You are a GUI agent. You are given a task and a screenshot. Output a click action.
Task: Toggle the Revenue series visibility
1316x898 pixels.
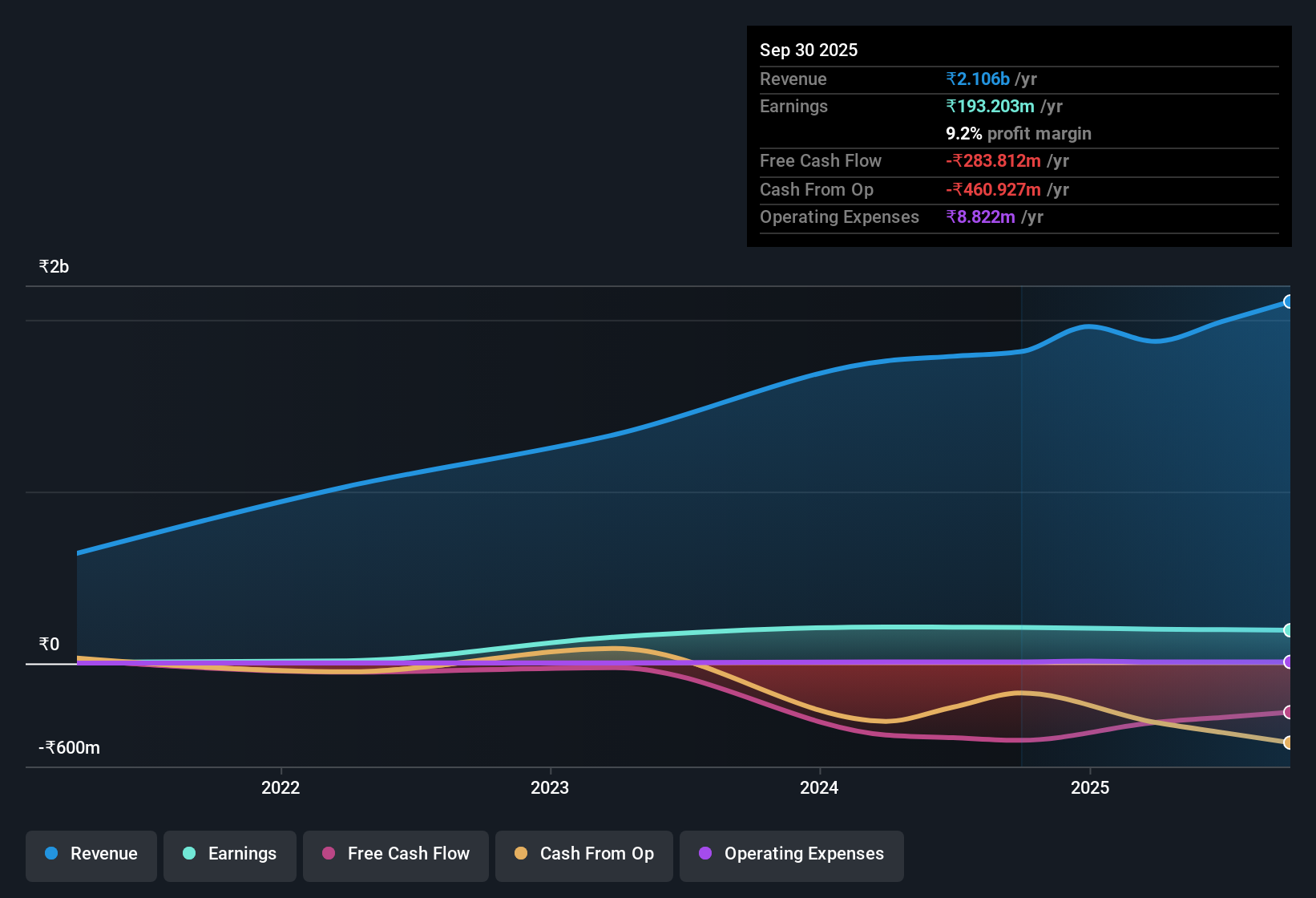click(x=91, y=854)
